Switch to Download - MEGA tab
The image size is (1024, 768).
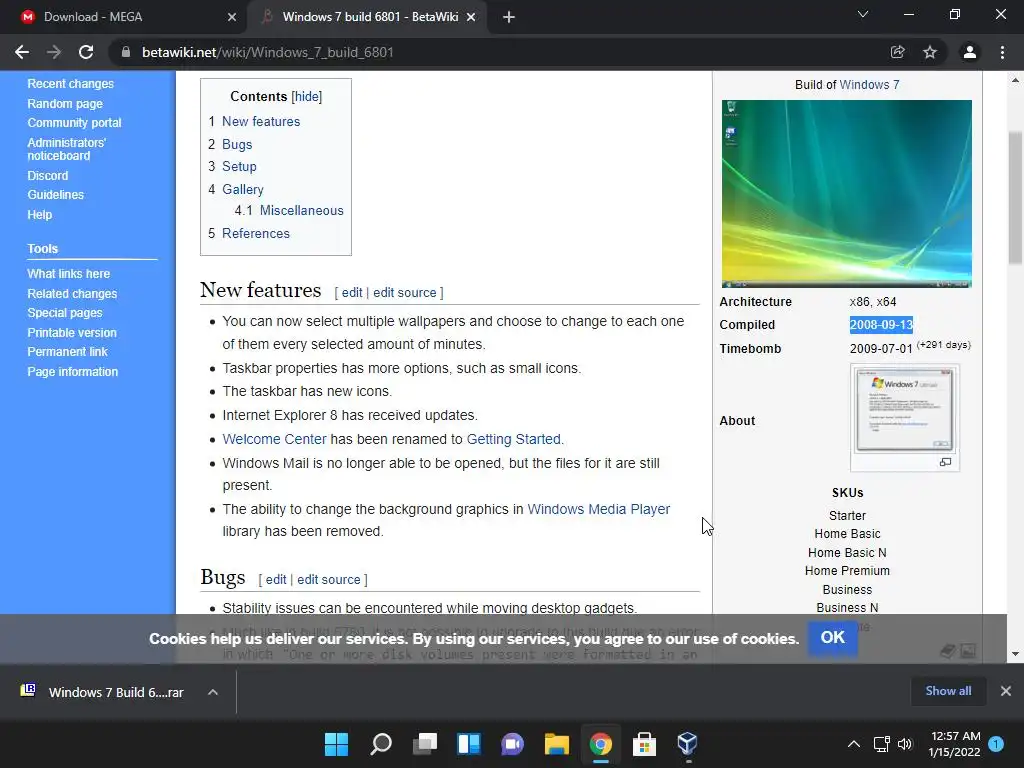click(x=93, y=17)
